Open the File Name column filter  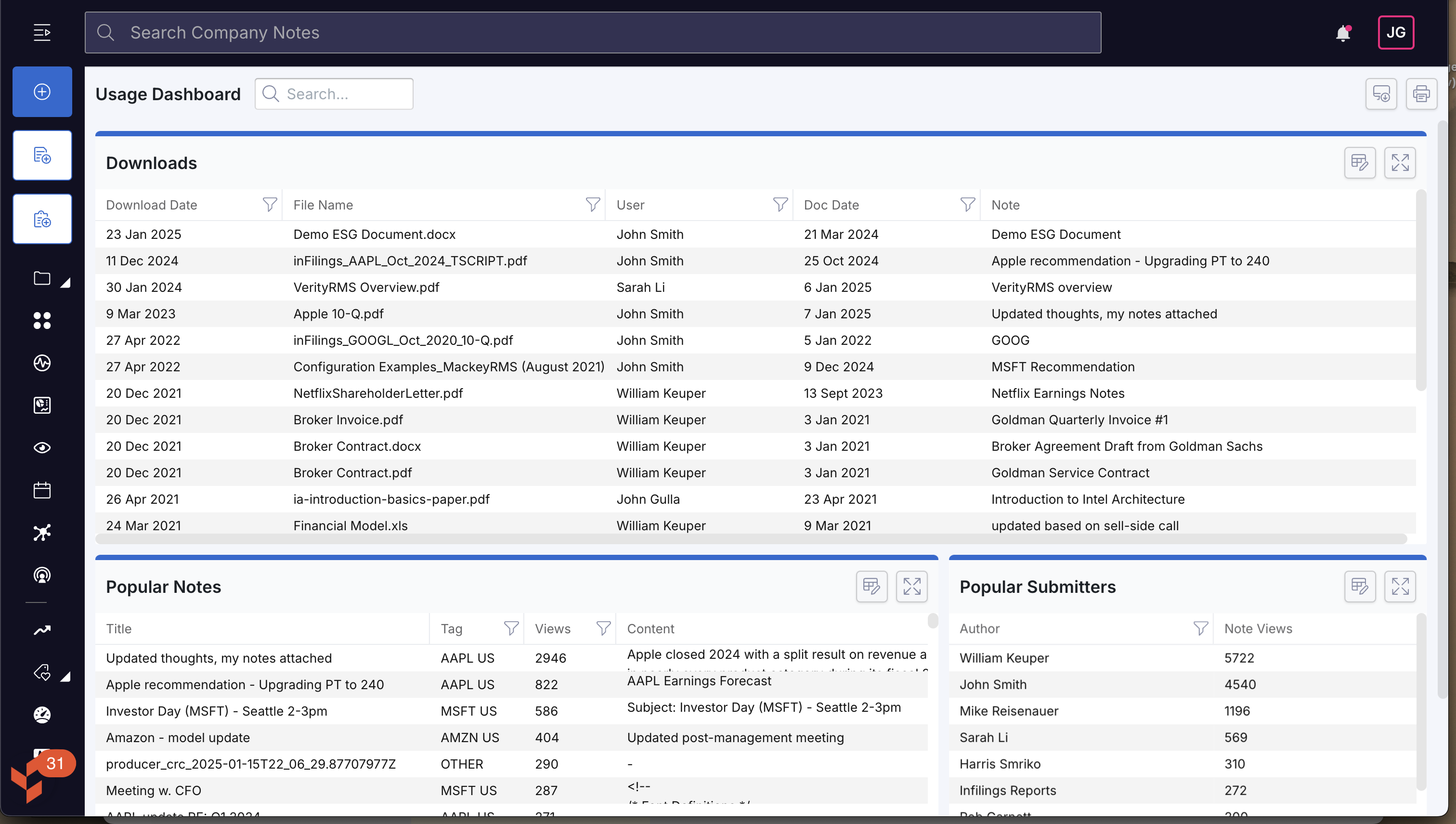(x=592, y=205)
